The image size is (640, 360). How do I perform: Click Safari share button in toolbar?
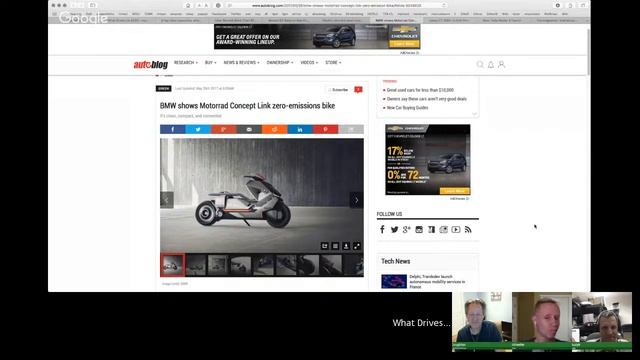tap(570, 5)
